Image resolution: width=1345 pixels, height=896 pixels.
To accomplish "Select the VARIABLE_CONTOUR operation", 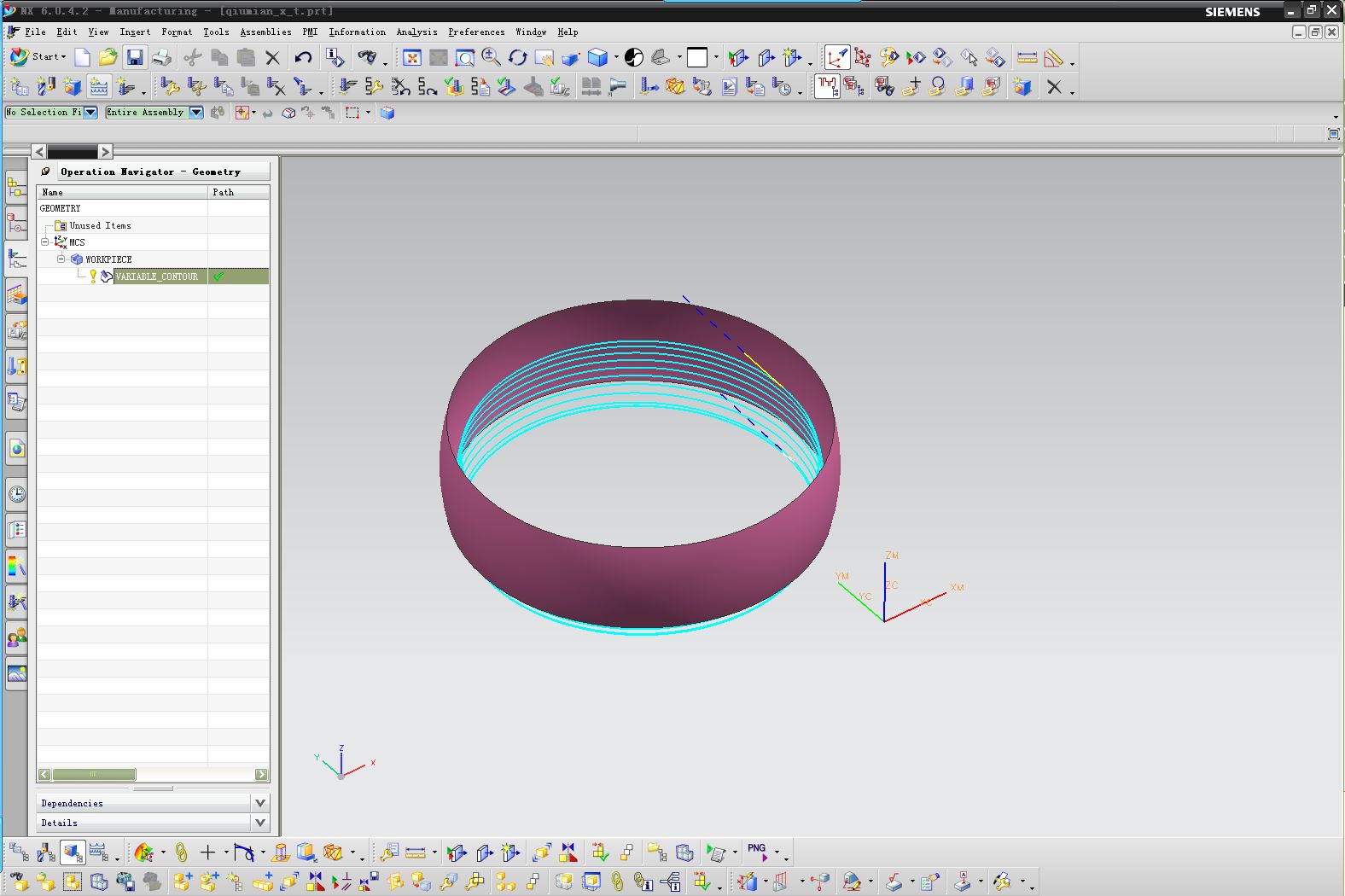I will 157,276.
